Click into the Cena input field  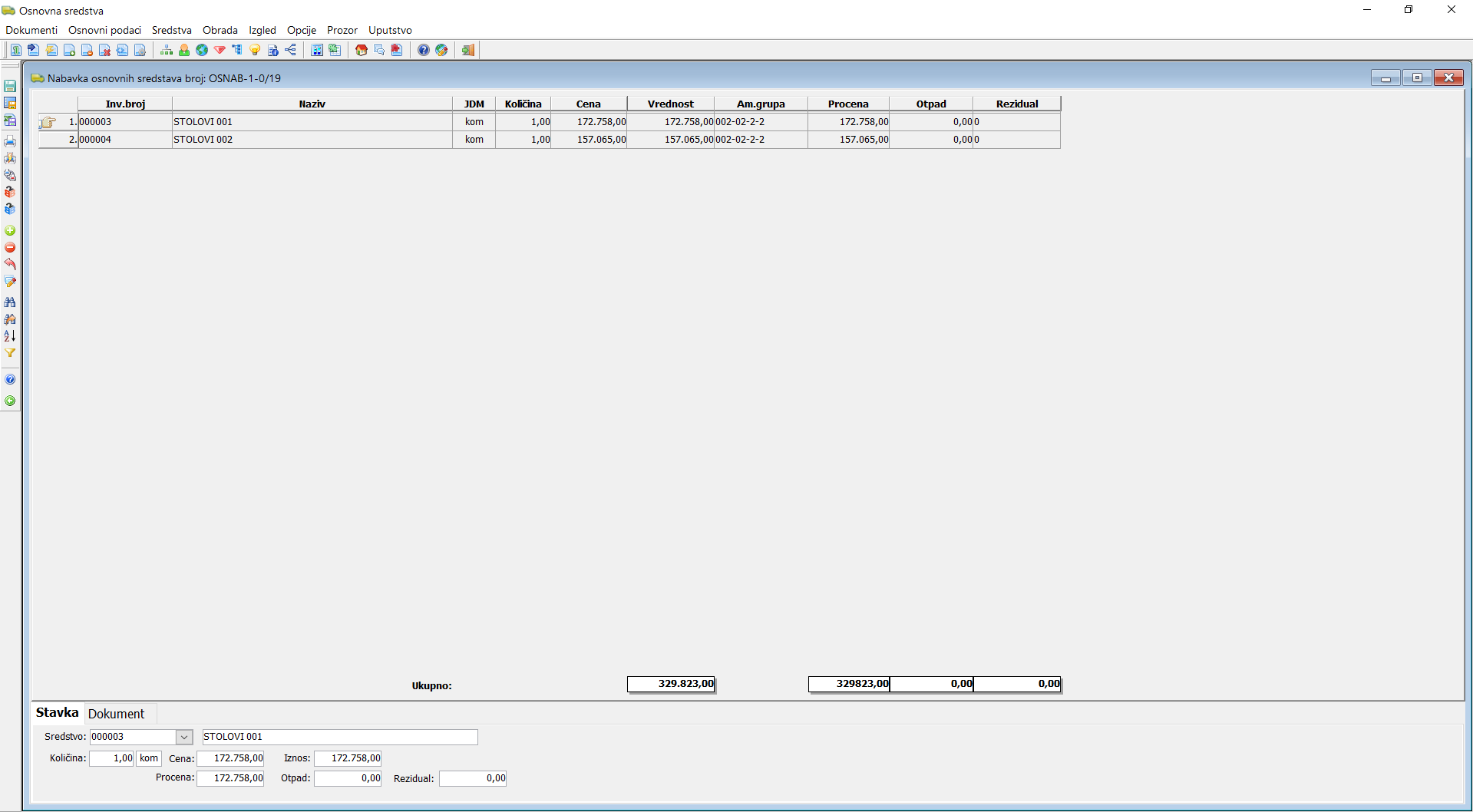coord(230,758)
